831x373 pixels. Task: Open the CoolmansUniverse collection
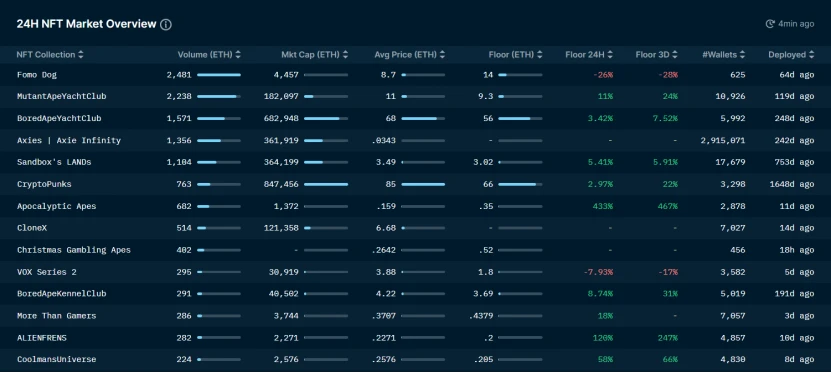tap(56, 359)
